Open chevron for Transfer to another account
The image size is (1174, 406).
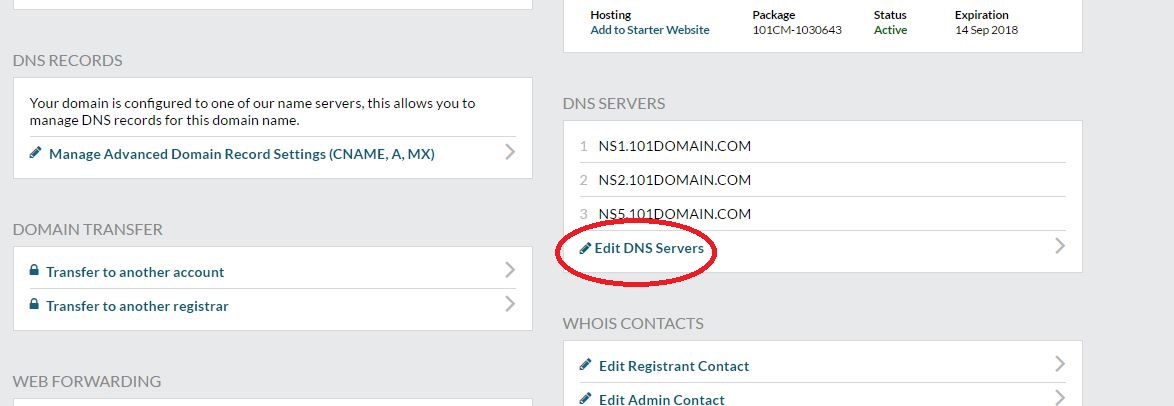click(x=510, y=270)
